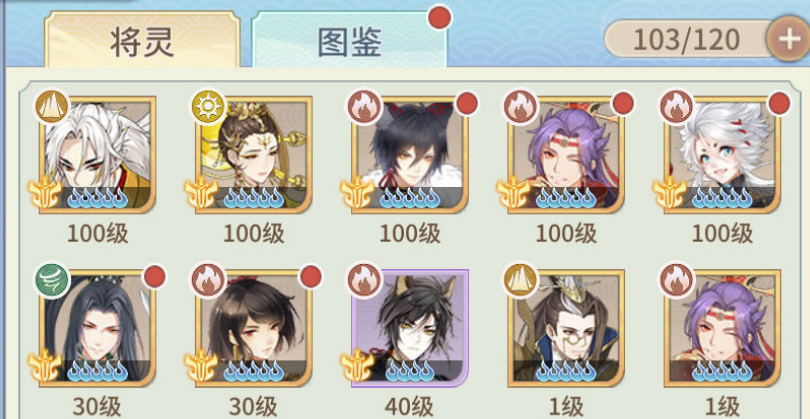Click gold rank badge on first portrait
Viewport: 810px width, 419px height.
click(44, 192)
